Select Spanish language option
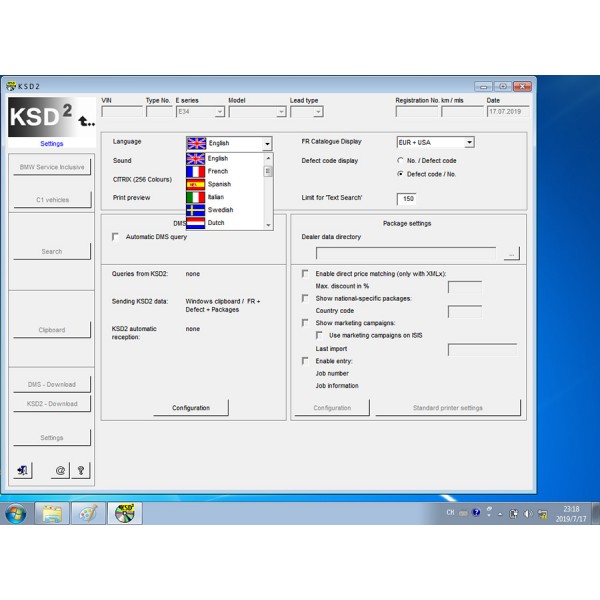600x600 pixels. pos(225,184)
